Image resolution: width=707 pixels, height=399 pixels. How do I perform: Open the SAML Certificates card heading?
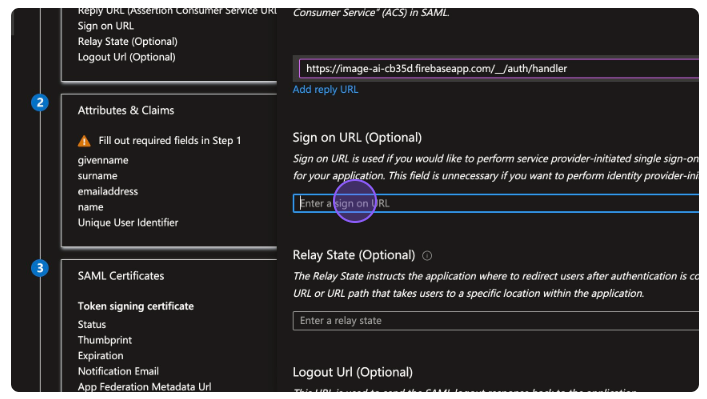pyautogui.click(x=121, y=276)
